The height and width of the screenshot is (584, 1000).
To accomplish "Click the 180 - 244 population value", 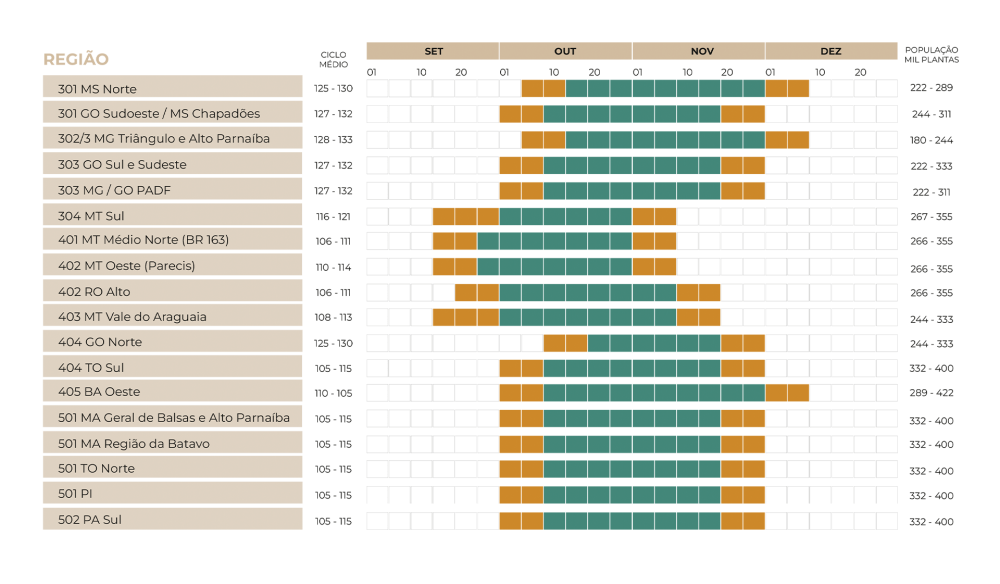I will 932,140.
